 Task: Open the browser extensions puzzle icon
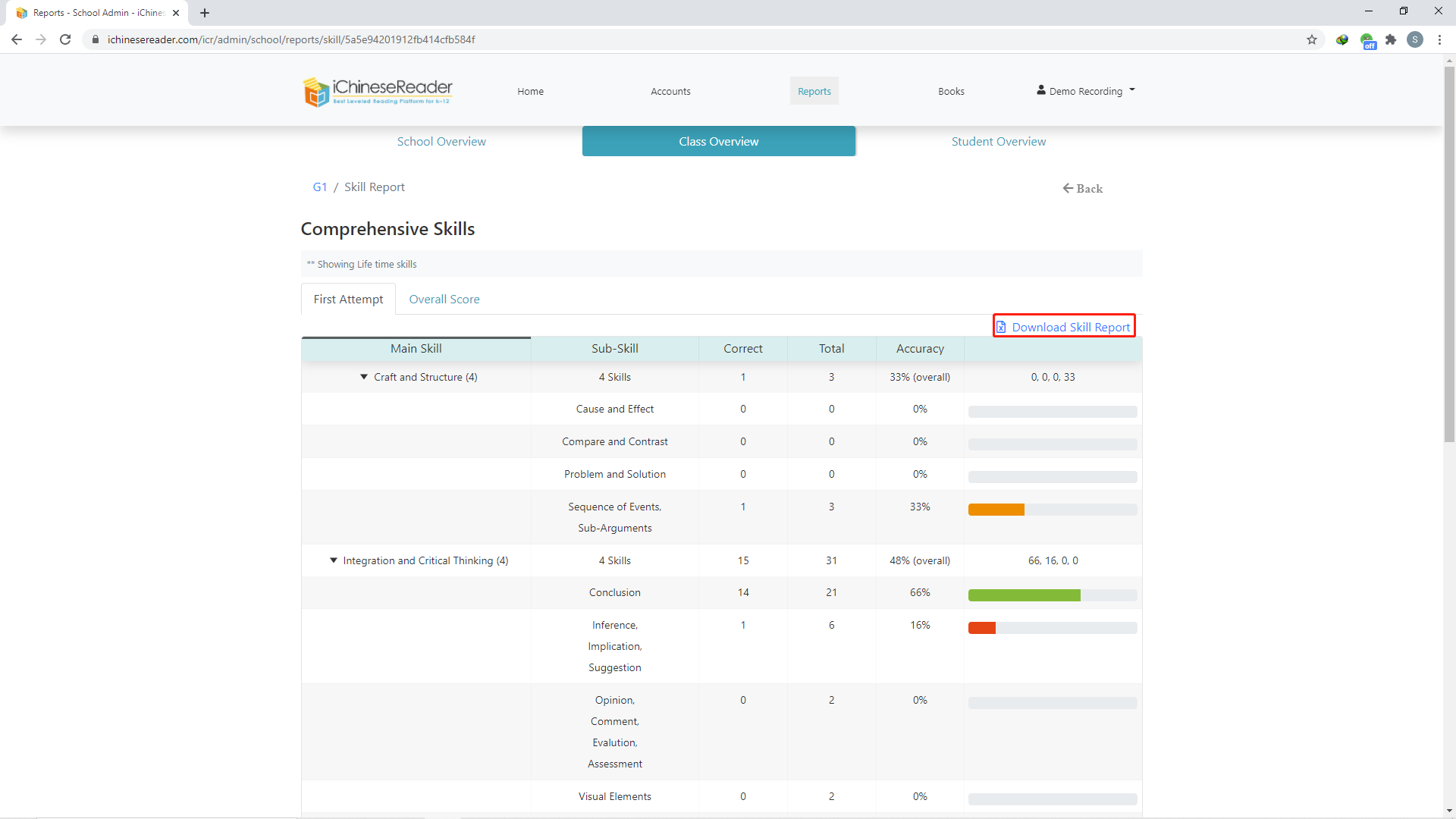tap(1390, 39)
